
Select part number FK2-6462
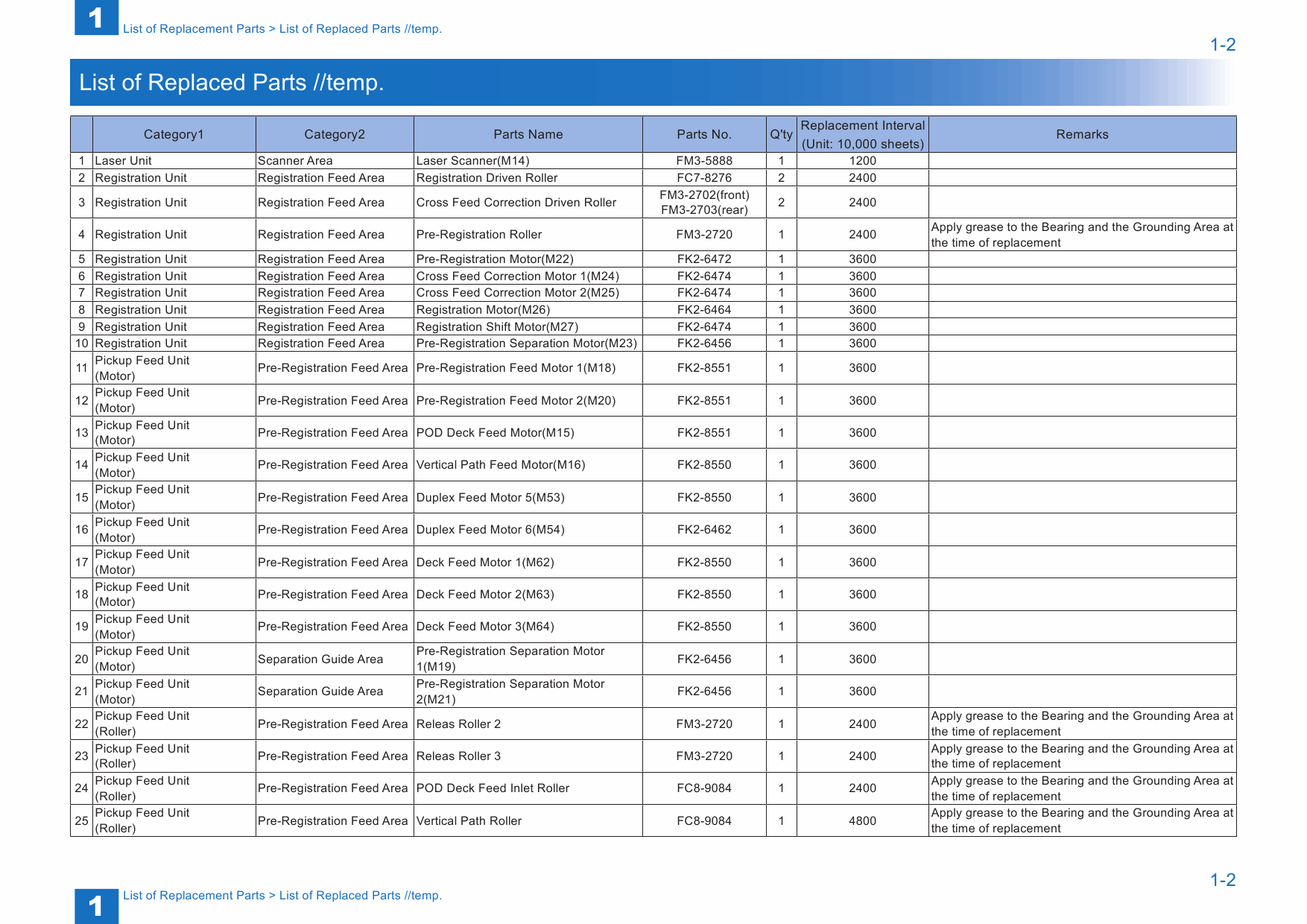(704, 530)
